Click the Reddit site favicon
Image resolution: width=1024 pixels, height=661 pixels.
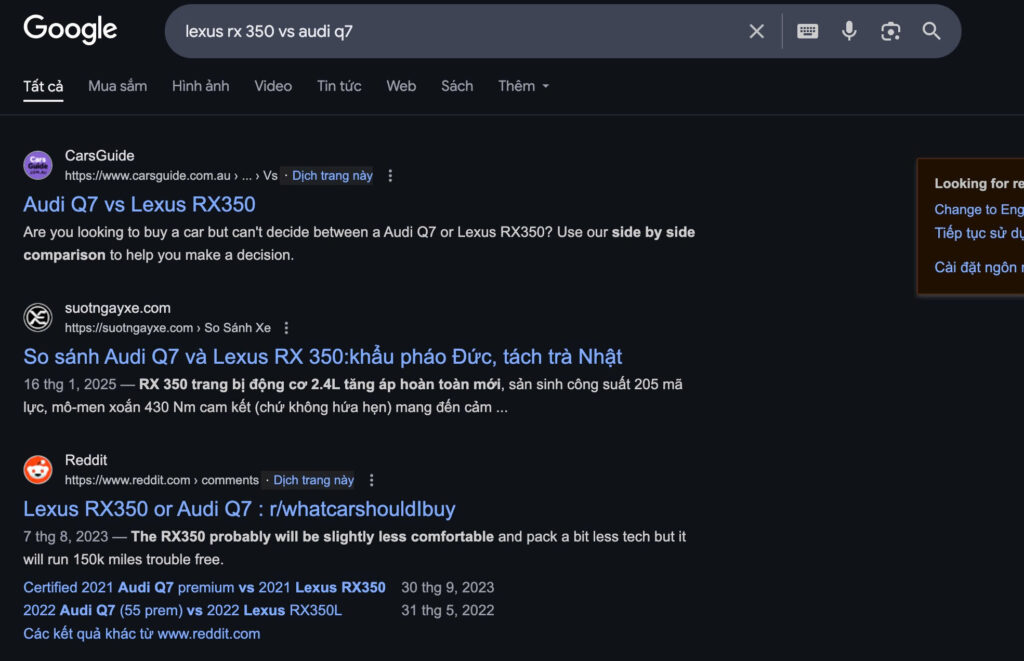38,470
